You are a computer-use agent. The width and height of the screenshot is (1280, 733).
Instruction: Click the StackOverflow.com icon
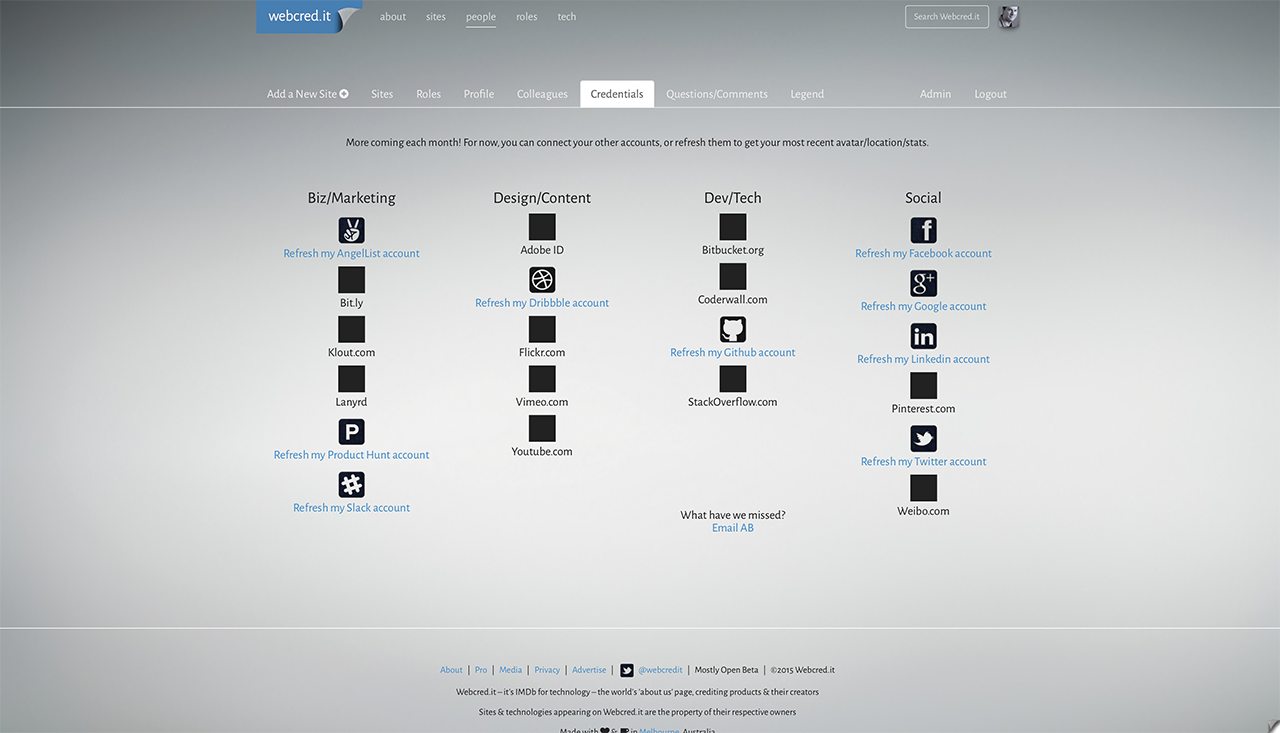[732, 378]
